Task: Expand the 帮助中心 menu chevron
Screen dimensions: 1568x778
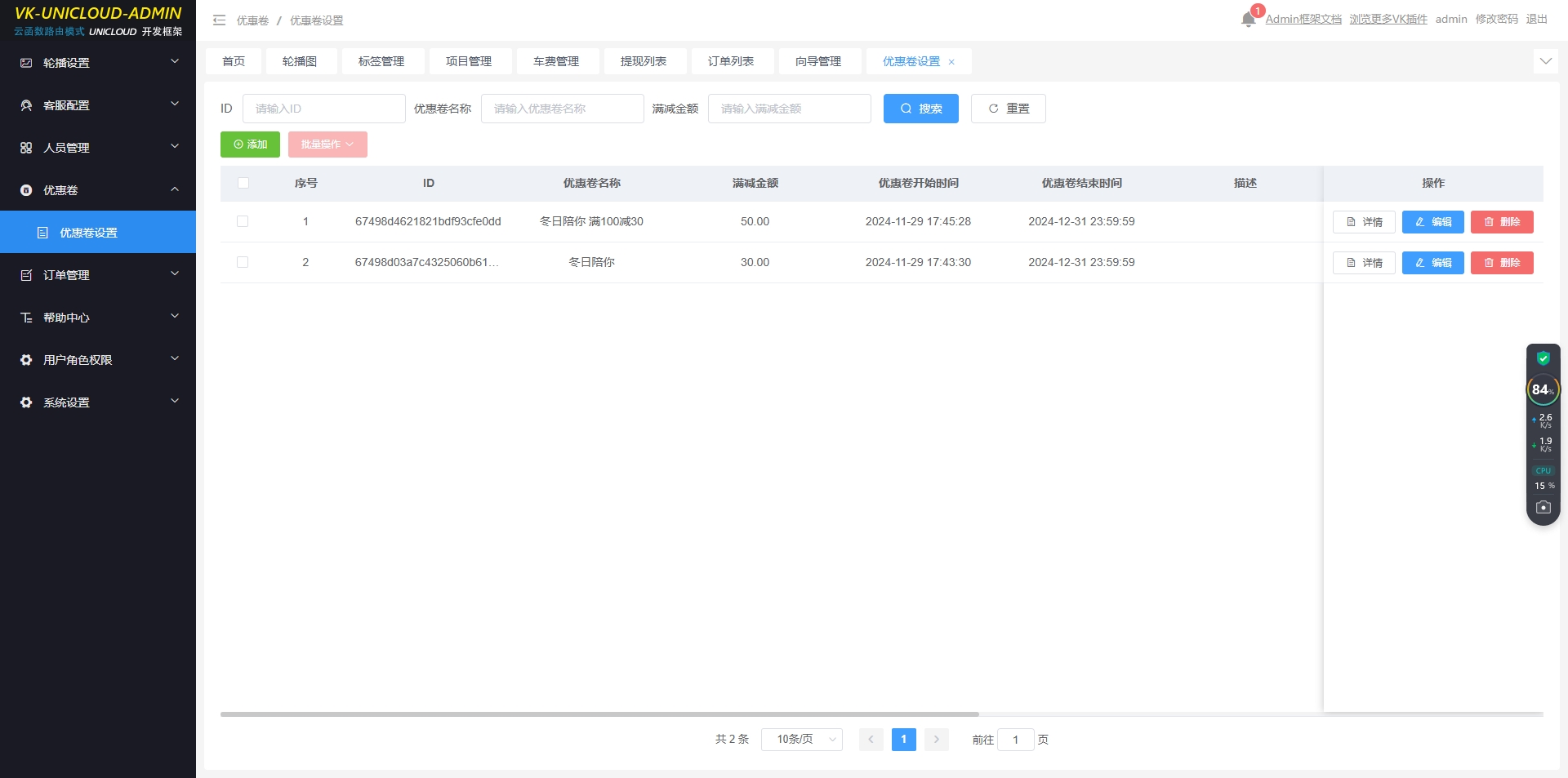Action: click(x=174, y=317)
